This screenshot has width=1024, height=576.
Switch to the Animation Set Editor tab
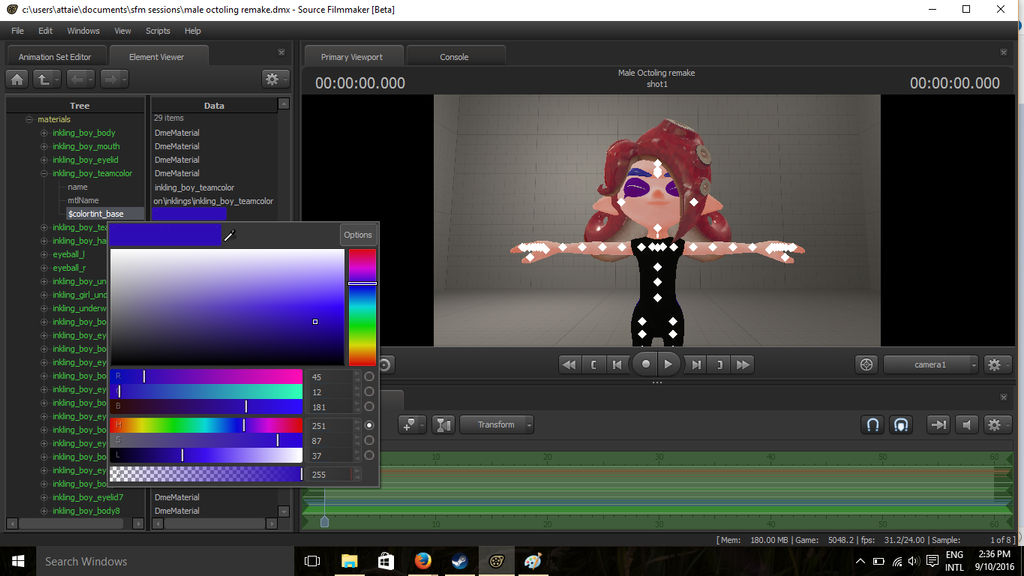55,57
